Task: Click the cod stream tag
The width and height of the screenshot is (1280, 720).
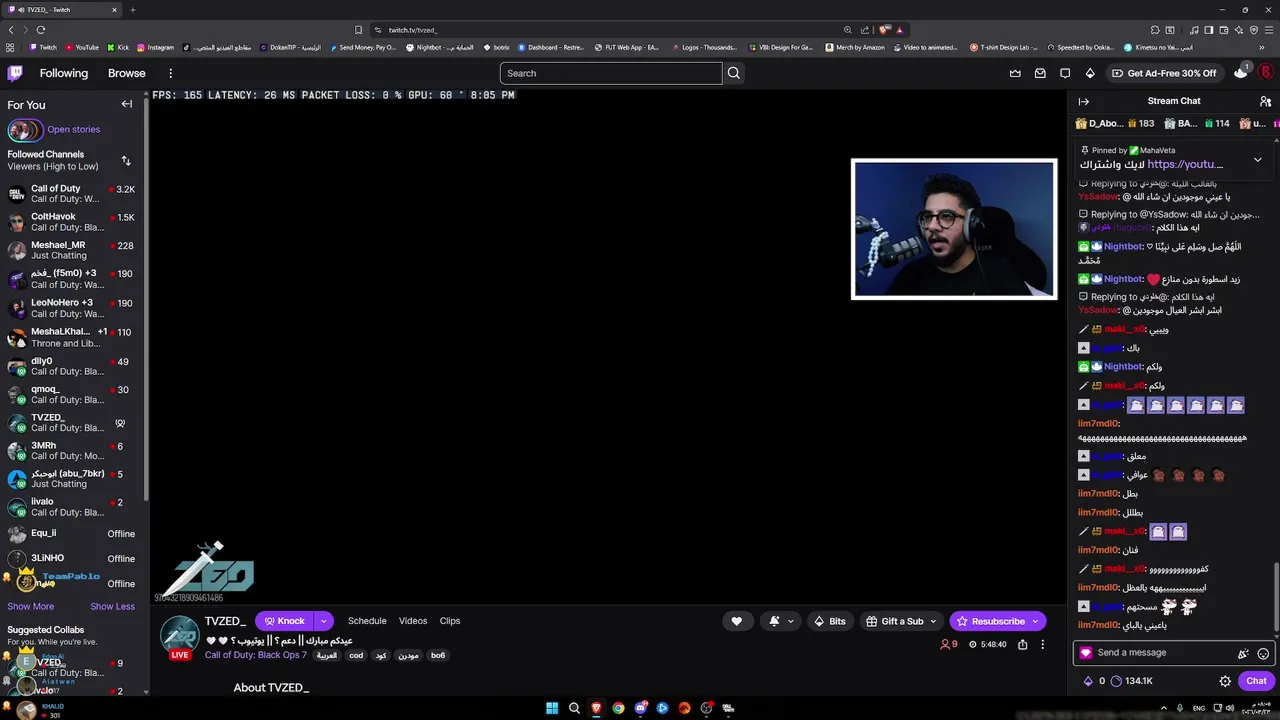Action: 356,656
